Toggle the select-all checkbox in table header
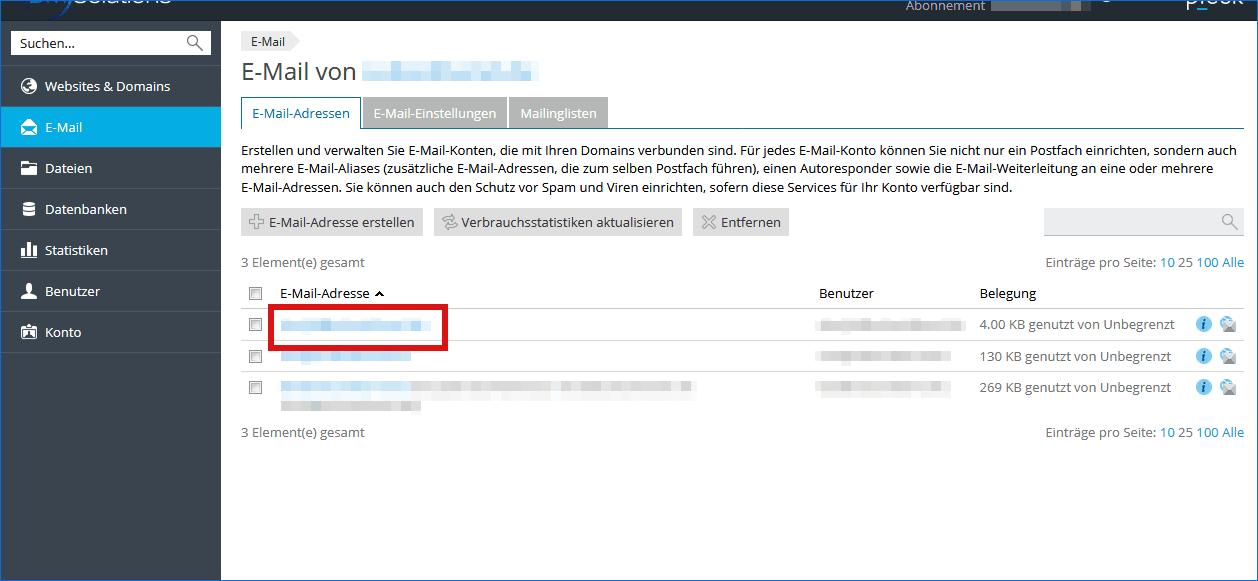This screenshot has height=581, width=1258. (256, 293)
